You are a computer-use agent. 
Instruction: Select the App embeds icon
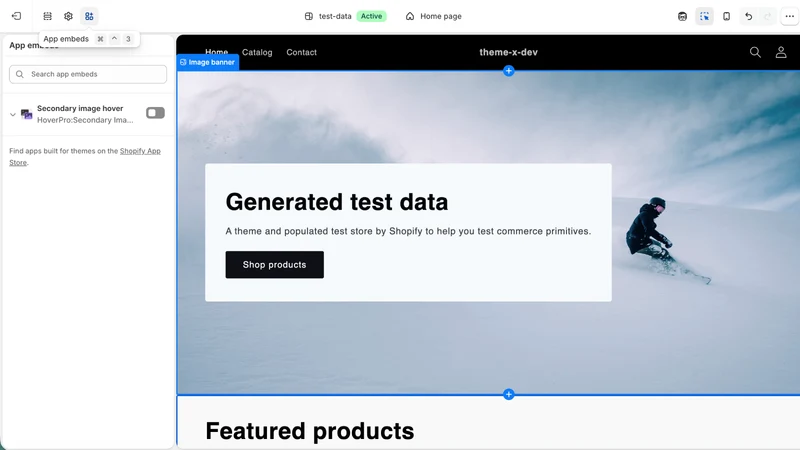click(x=89, y=16)
